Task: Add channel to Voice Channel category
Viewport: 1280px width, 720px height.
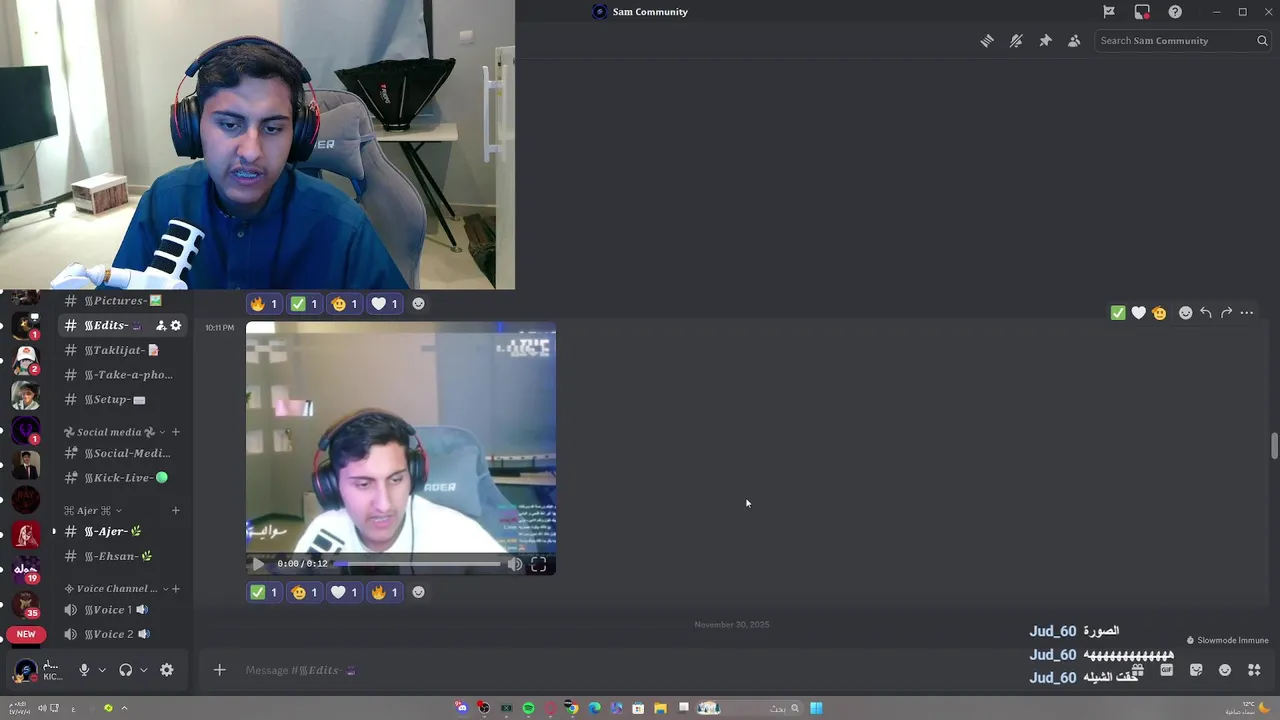Action: pyautogui.click(x=176, y=589)
